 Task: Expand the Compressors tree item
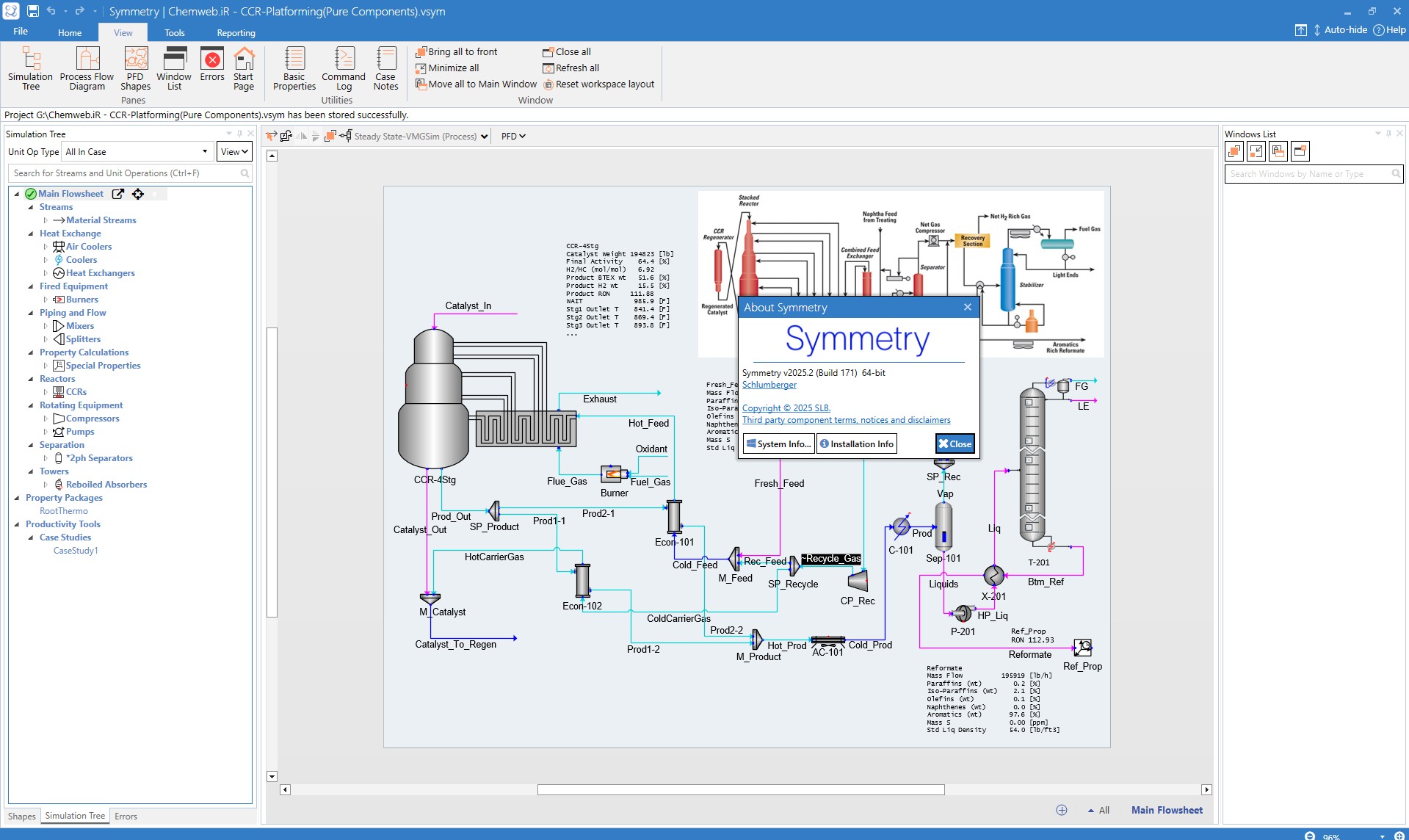click(x=45, y=419)
